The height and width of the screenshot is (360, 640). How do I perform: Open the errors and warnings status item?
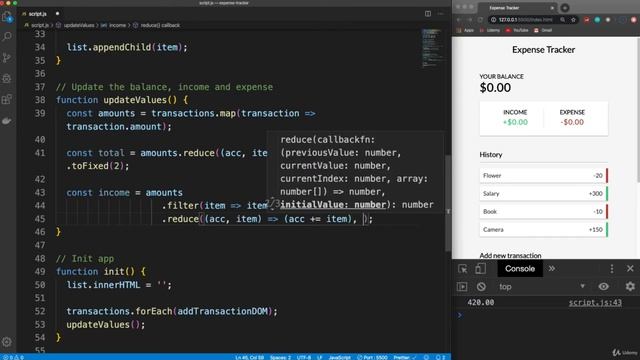point(13,357)
